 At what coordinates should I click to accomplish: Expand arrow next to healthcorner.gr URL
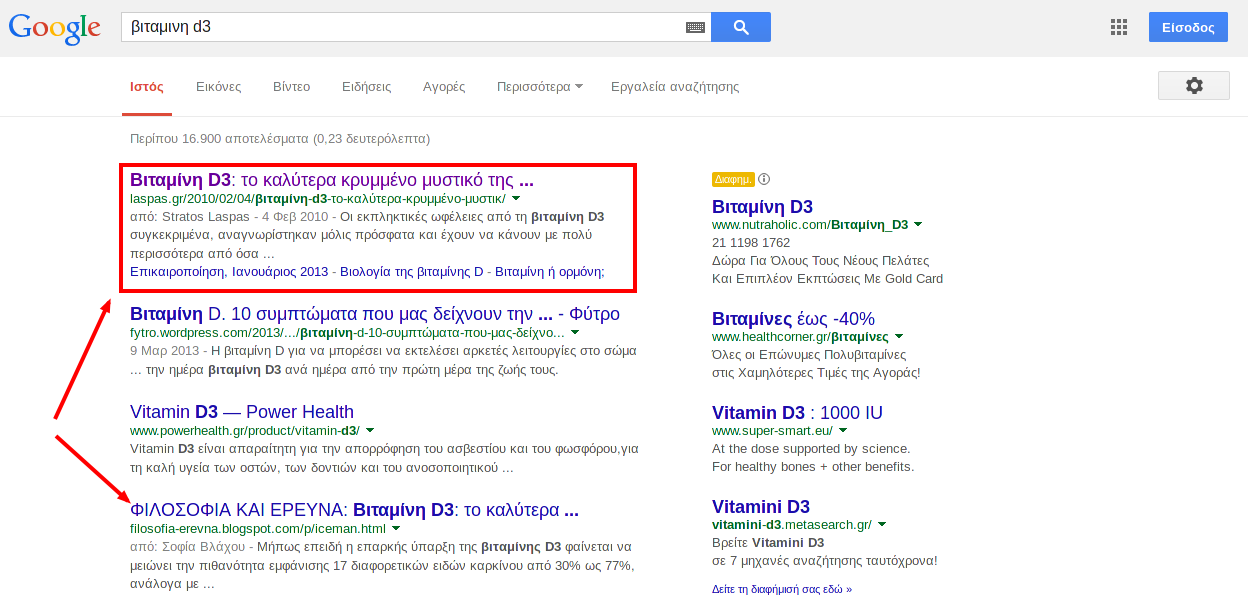tap(899, 337)
